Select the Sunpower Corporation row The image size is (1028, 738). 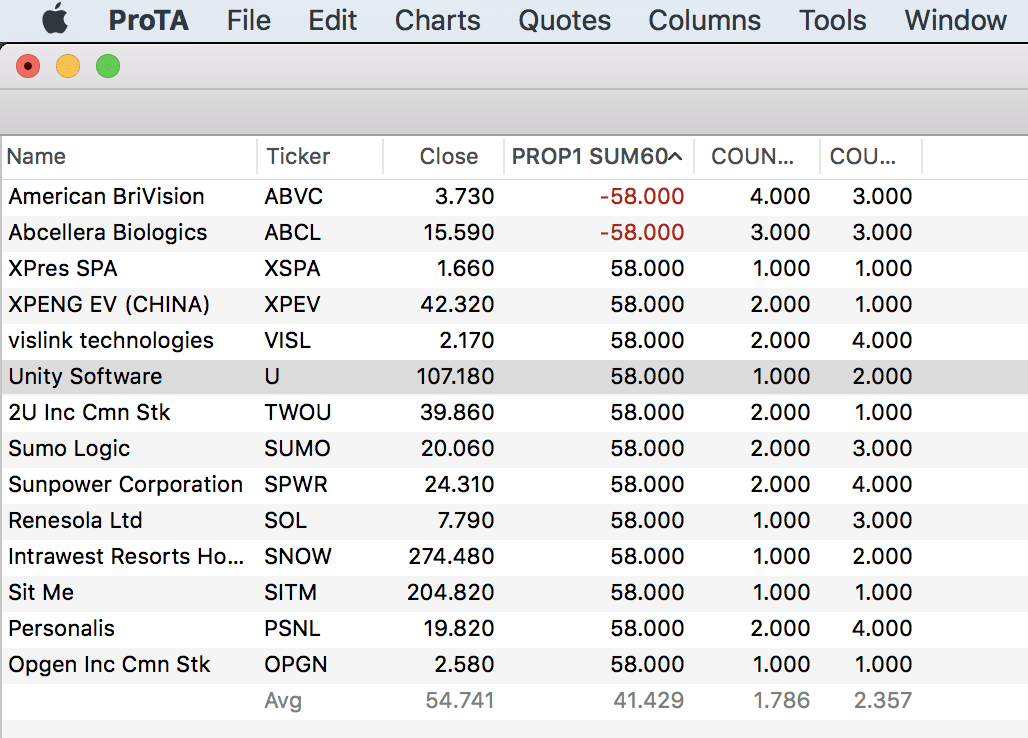[x=125, y=485]
